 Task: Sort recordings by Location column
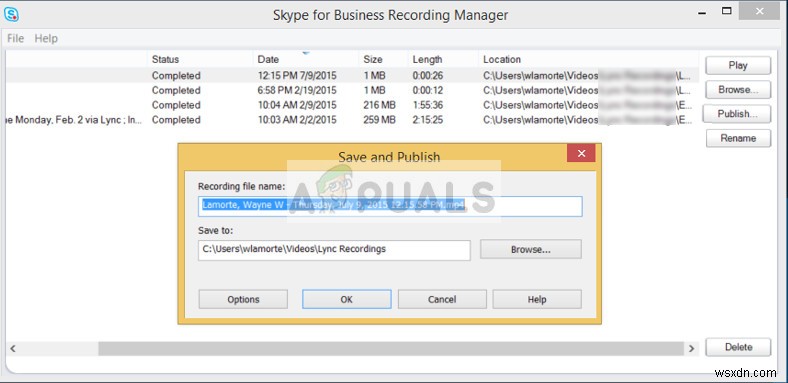[502, 59]
